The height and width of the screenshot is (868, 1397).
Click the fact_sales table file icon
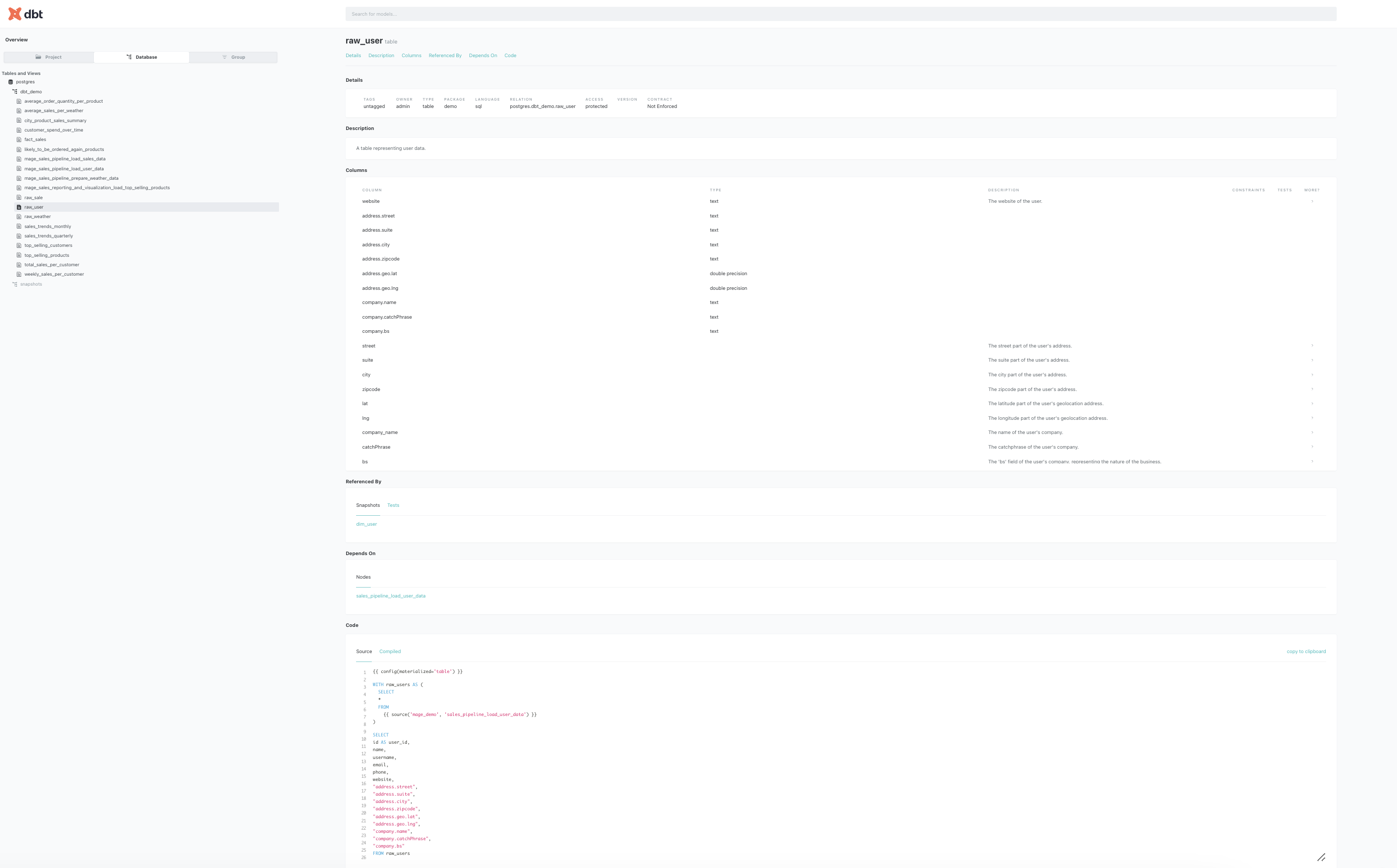click(19, 139)
